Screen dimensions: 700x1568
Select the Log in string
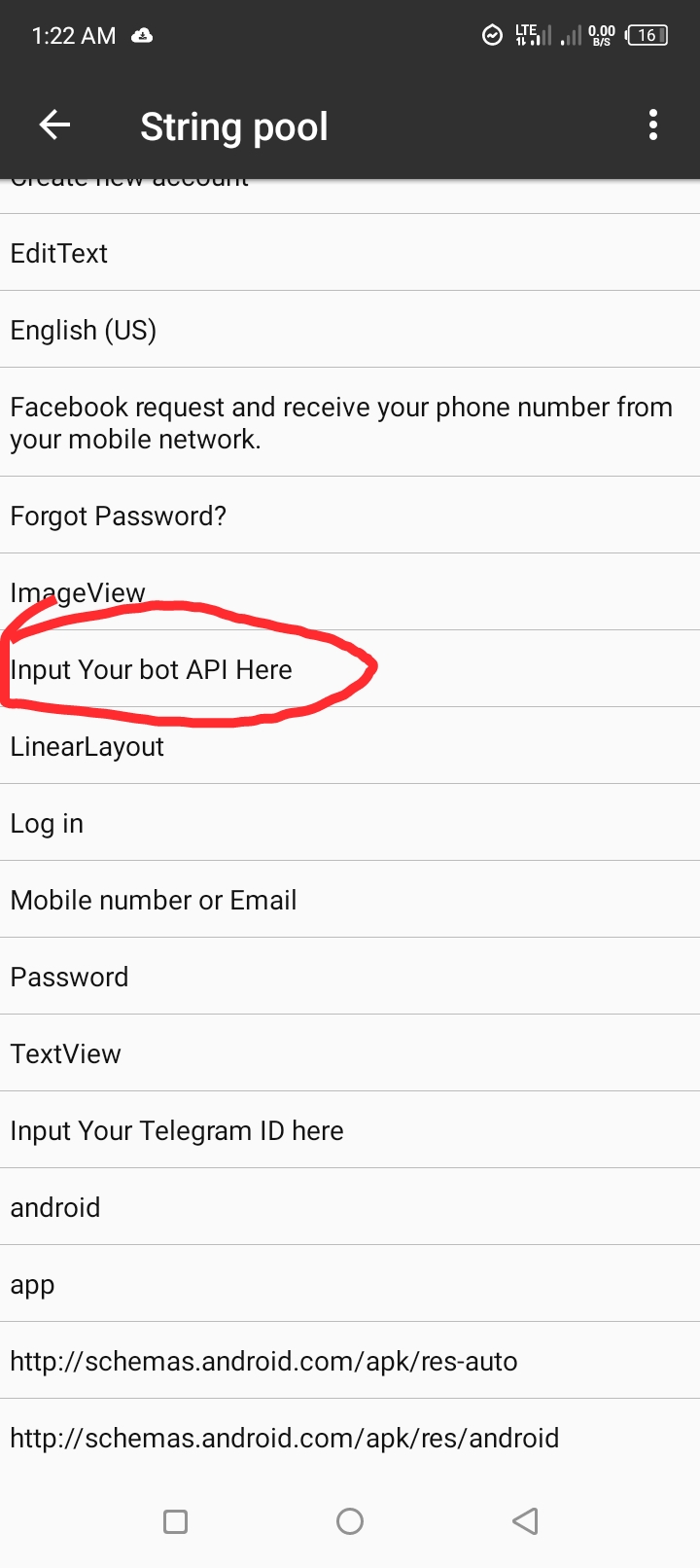pos(350,823)
